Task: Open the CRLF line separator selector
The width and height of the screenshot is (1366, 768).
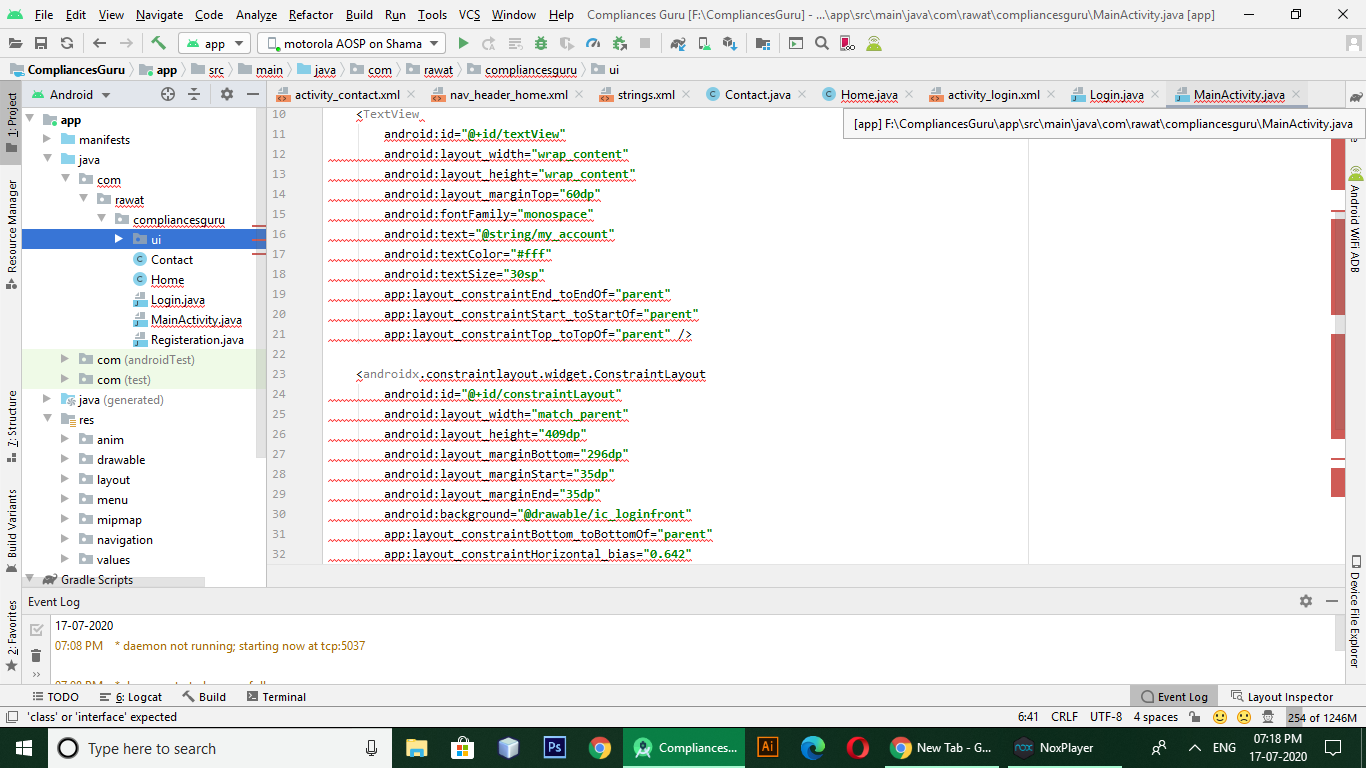Action: tap(1064, 717)
